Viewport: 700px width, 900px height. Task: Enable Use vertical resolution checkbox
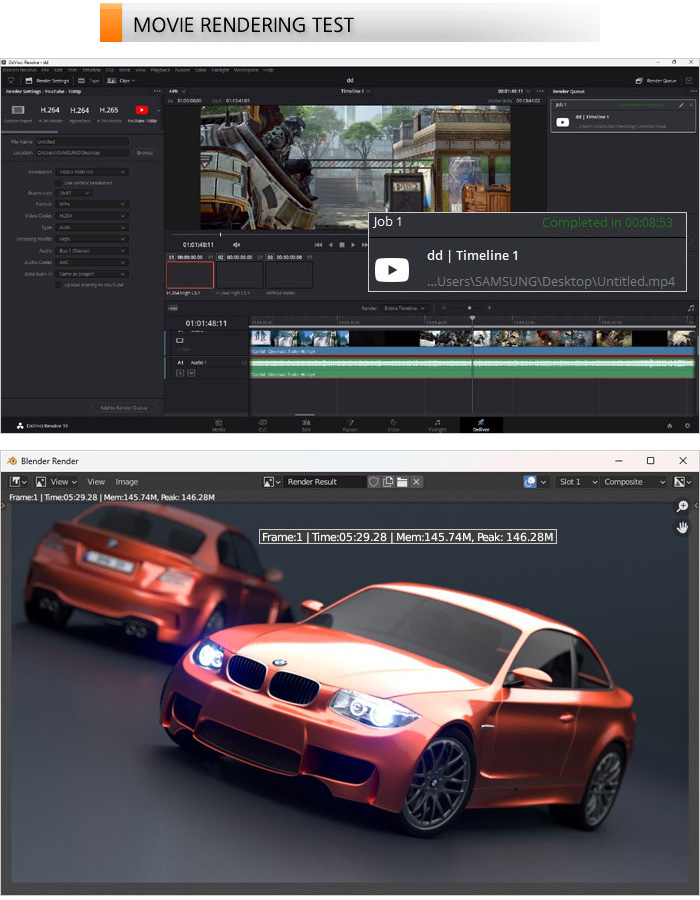[58, 183]
